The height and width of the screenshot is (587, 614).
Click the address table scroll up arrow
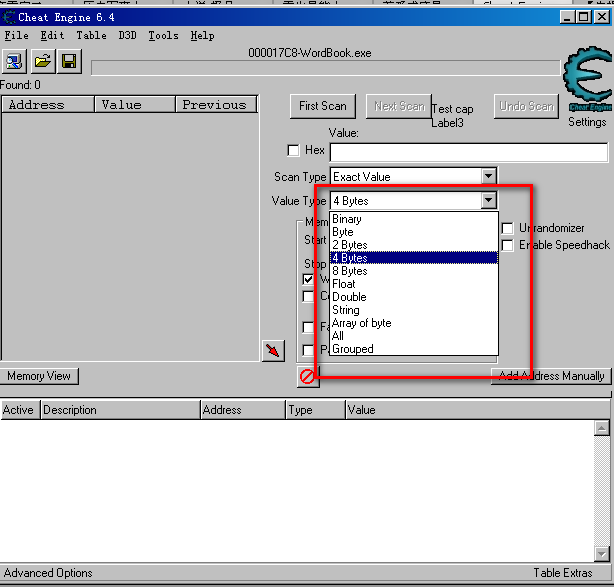pos(601,428)
